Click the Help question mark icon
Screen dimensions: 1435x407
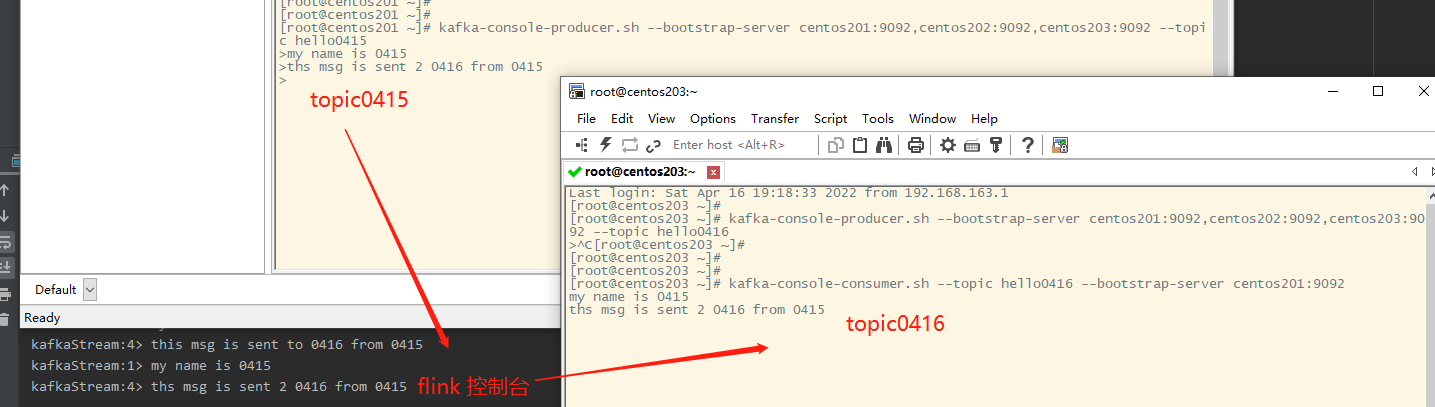[x=1027, y=145]
